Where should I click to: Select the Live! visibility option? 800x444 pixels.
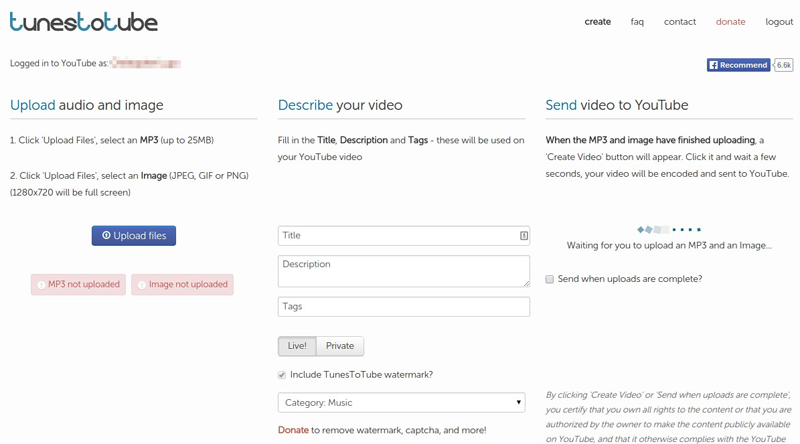(x=297, y=346)
